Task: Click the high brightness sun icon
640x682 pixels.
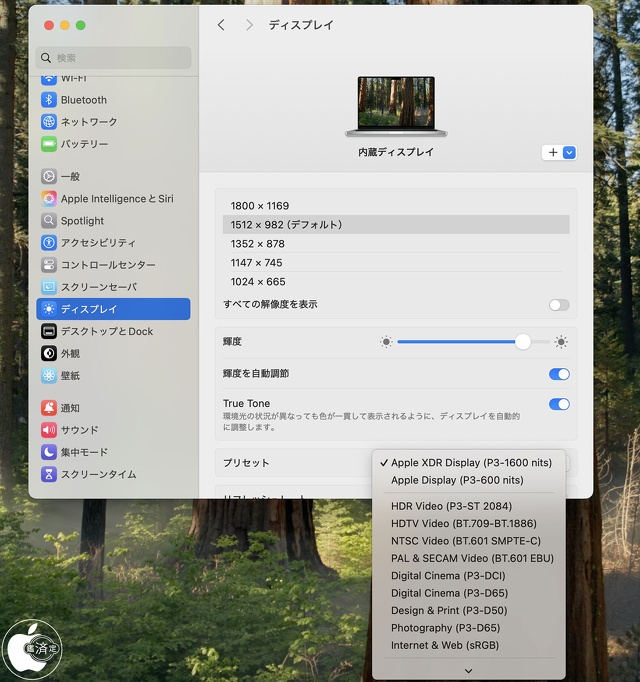Action: (561, 342)
